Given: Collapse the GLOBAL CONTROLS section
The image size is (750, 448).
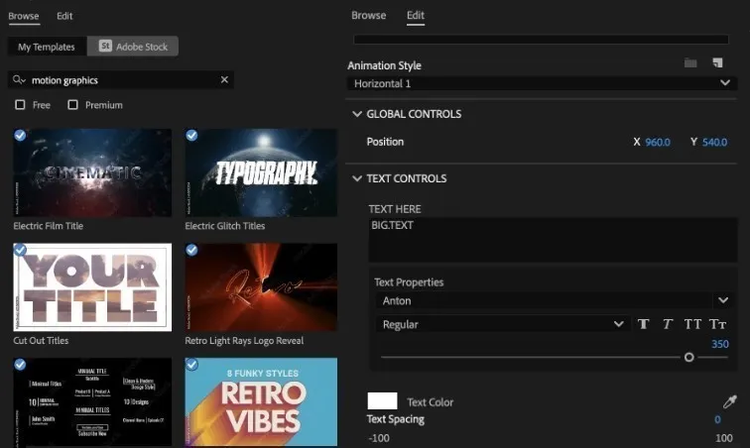Looking at the screenshot, I should pyautogui.click(x=357, y=114).
